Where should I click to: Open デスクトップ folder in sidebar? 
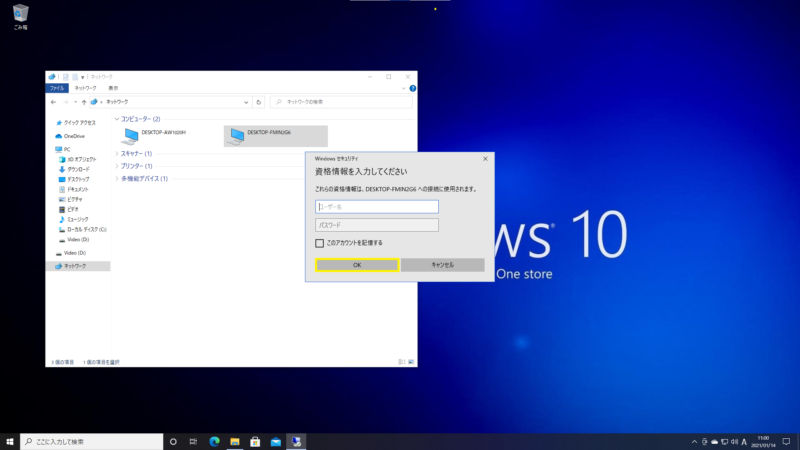click(x=74, y=180)
